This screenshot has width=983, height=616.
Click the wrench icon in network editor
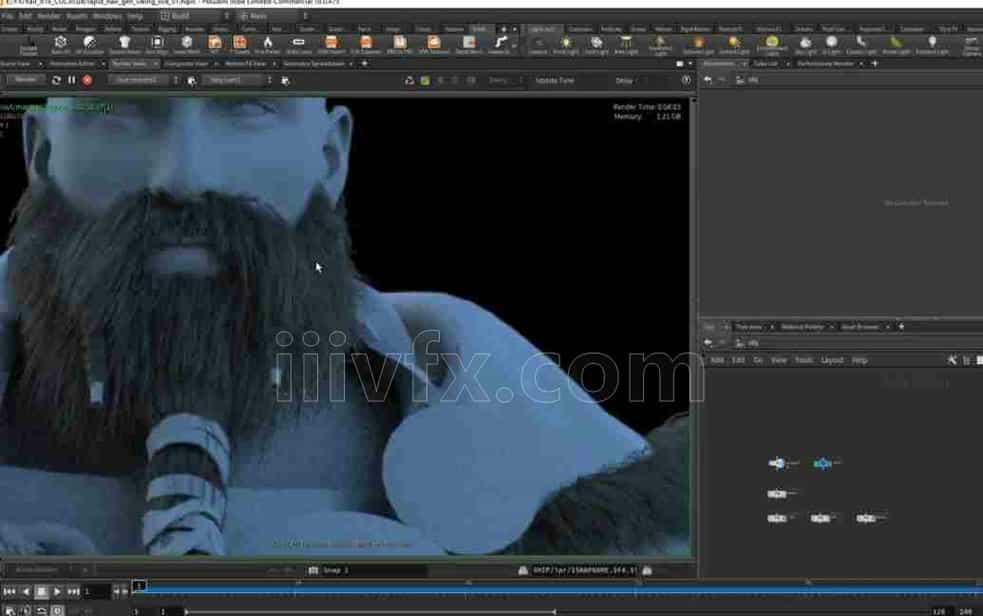952,360
